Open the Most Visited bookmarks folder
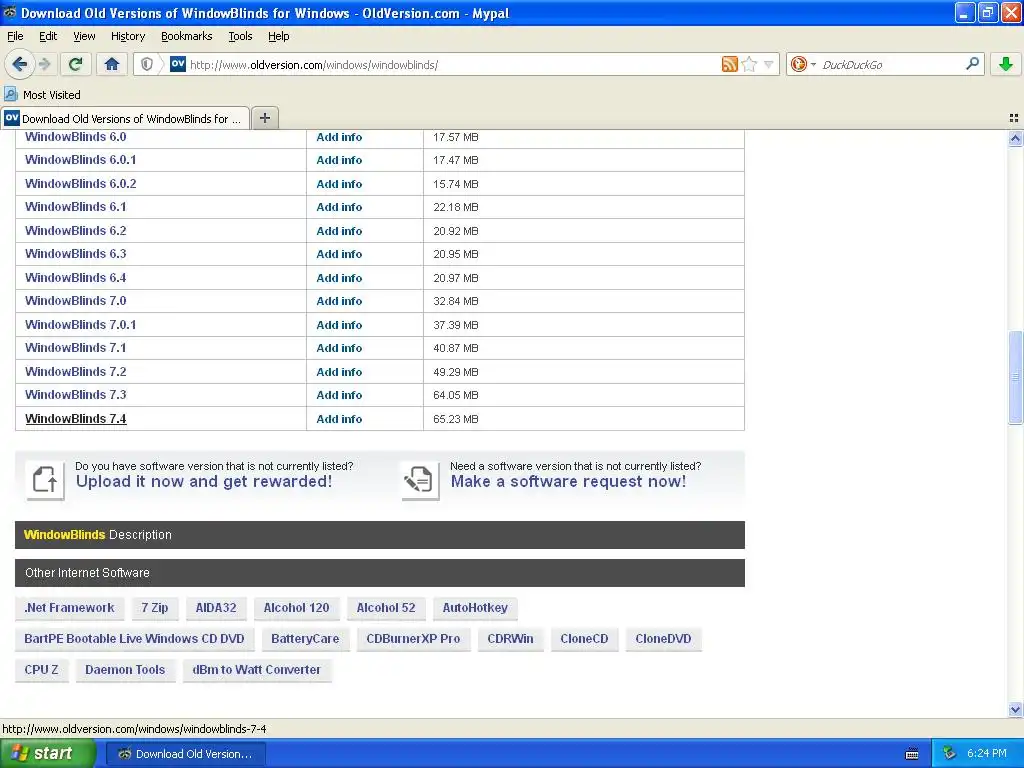Viewport: 1024px width, 768px height. point(42,95)
